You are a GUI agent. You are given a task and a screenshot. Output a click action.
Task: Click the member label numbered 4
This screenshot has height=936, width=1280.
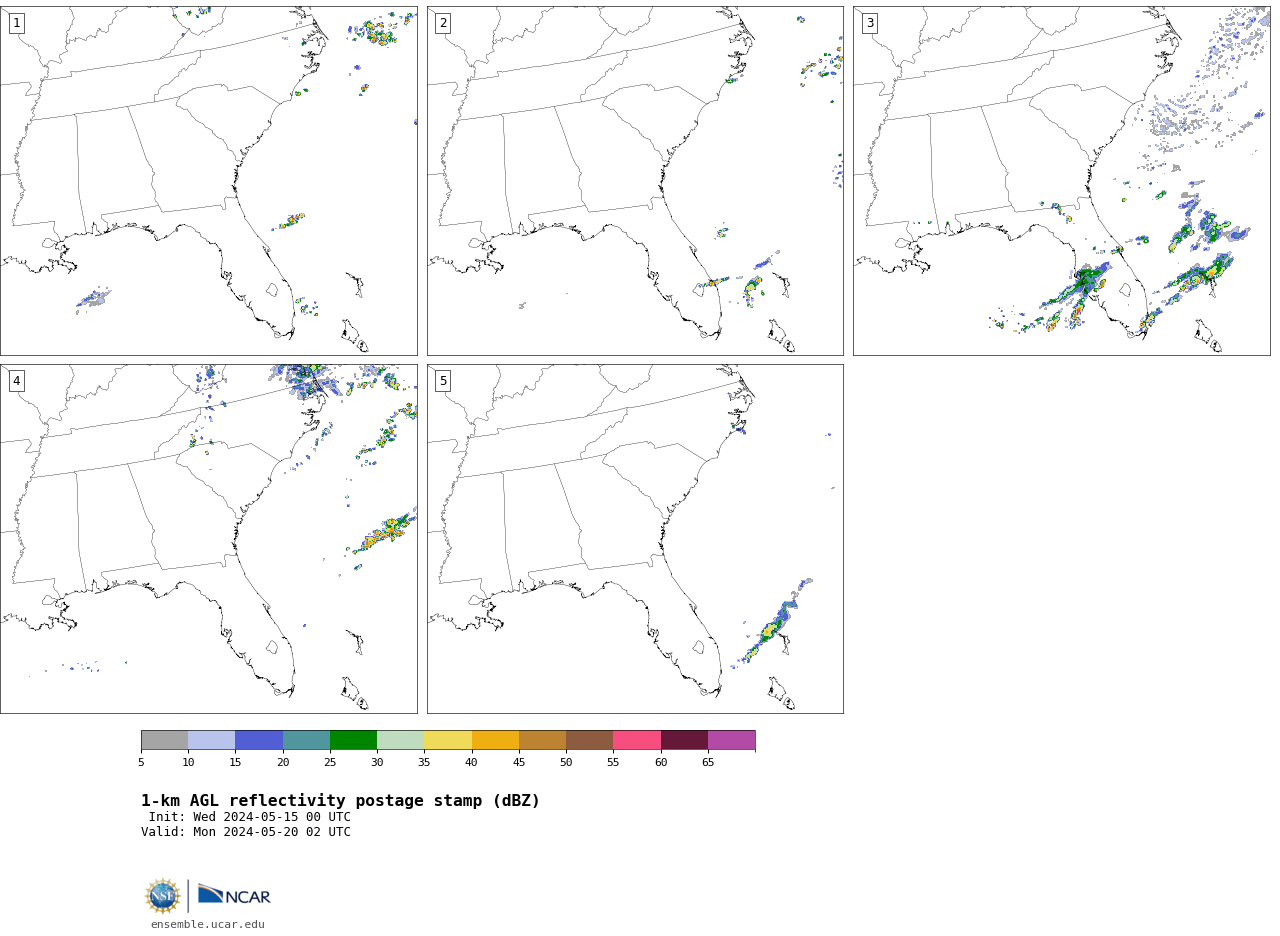(x=16, y=381)
